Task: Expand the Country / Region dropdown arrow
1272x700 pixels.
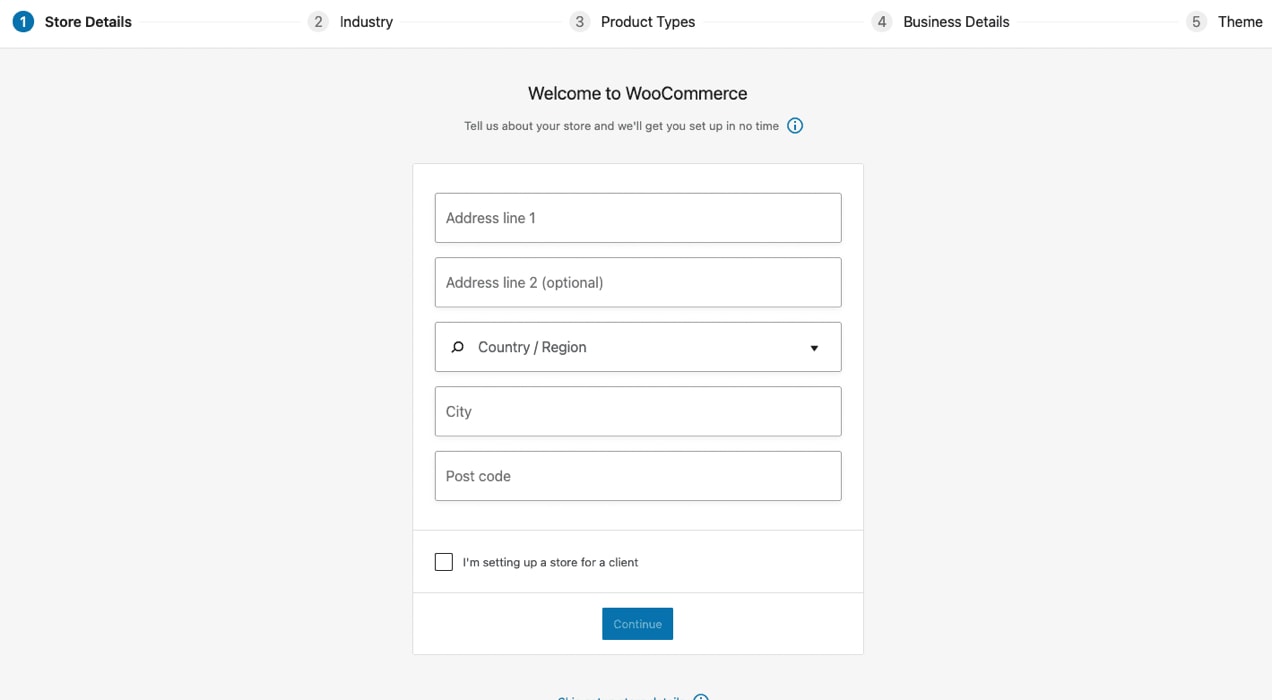Action: (814, 348)
